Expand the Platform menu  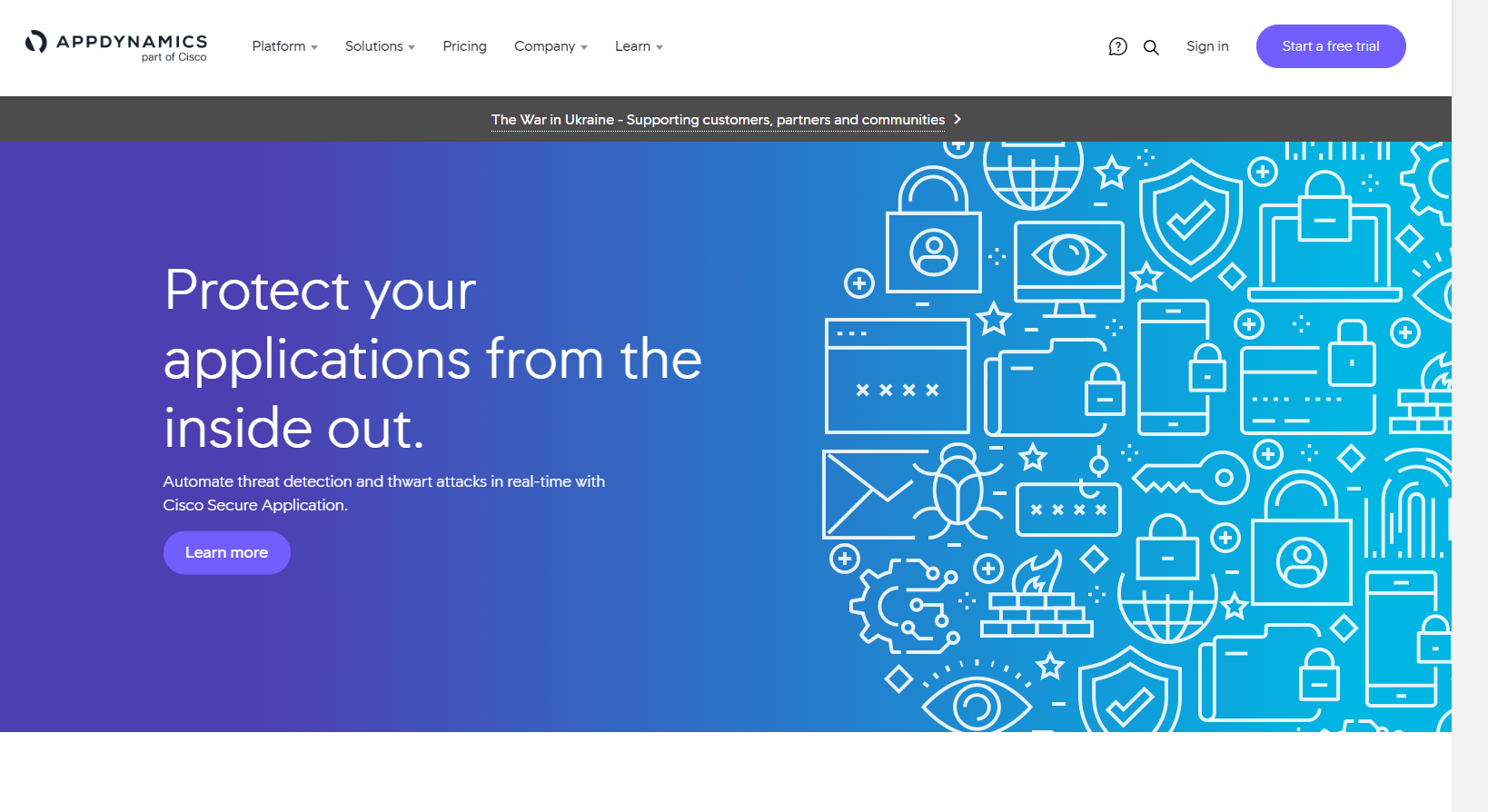click(284, 46)
